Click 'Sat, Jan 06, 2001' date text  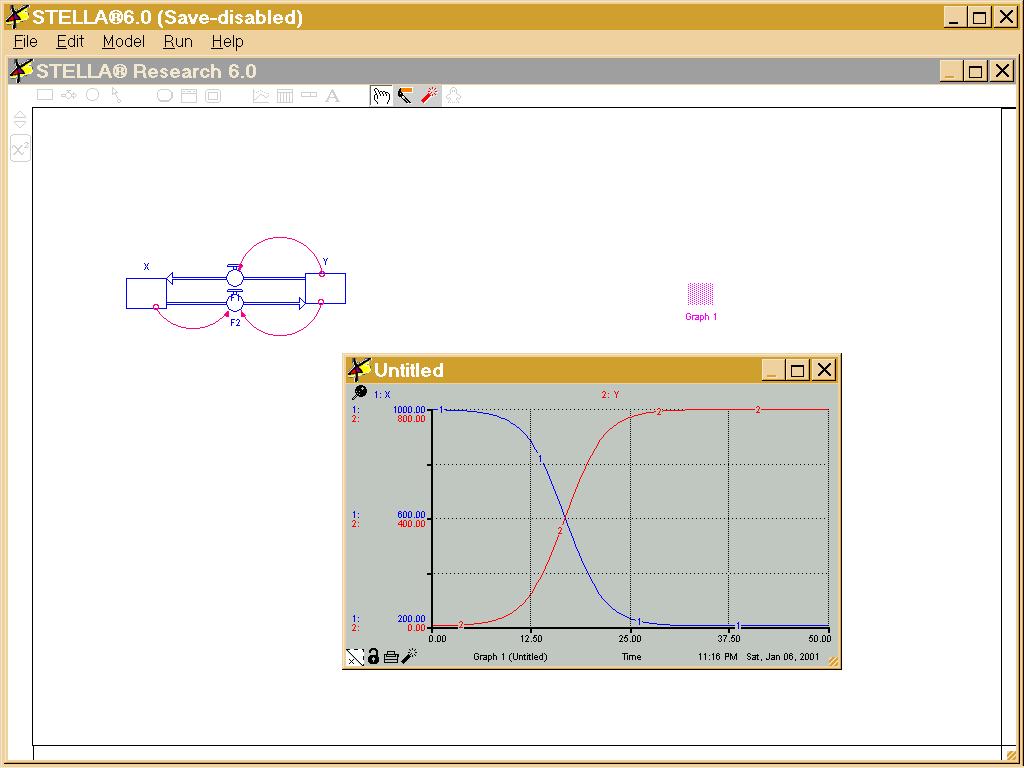[x=782, y=656]
